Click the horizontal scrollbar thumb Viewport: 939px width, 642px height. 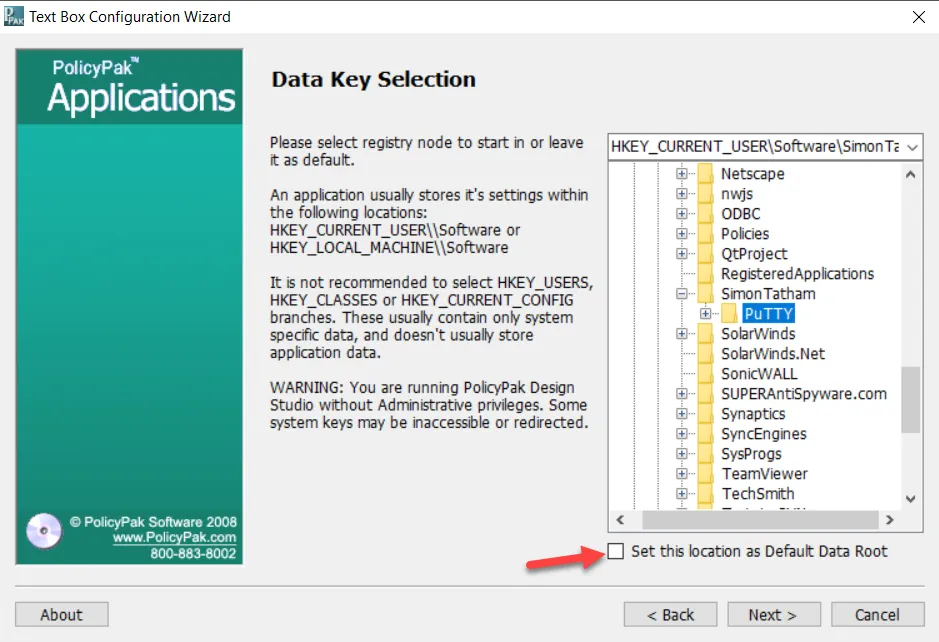(x=760, y=520)
